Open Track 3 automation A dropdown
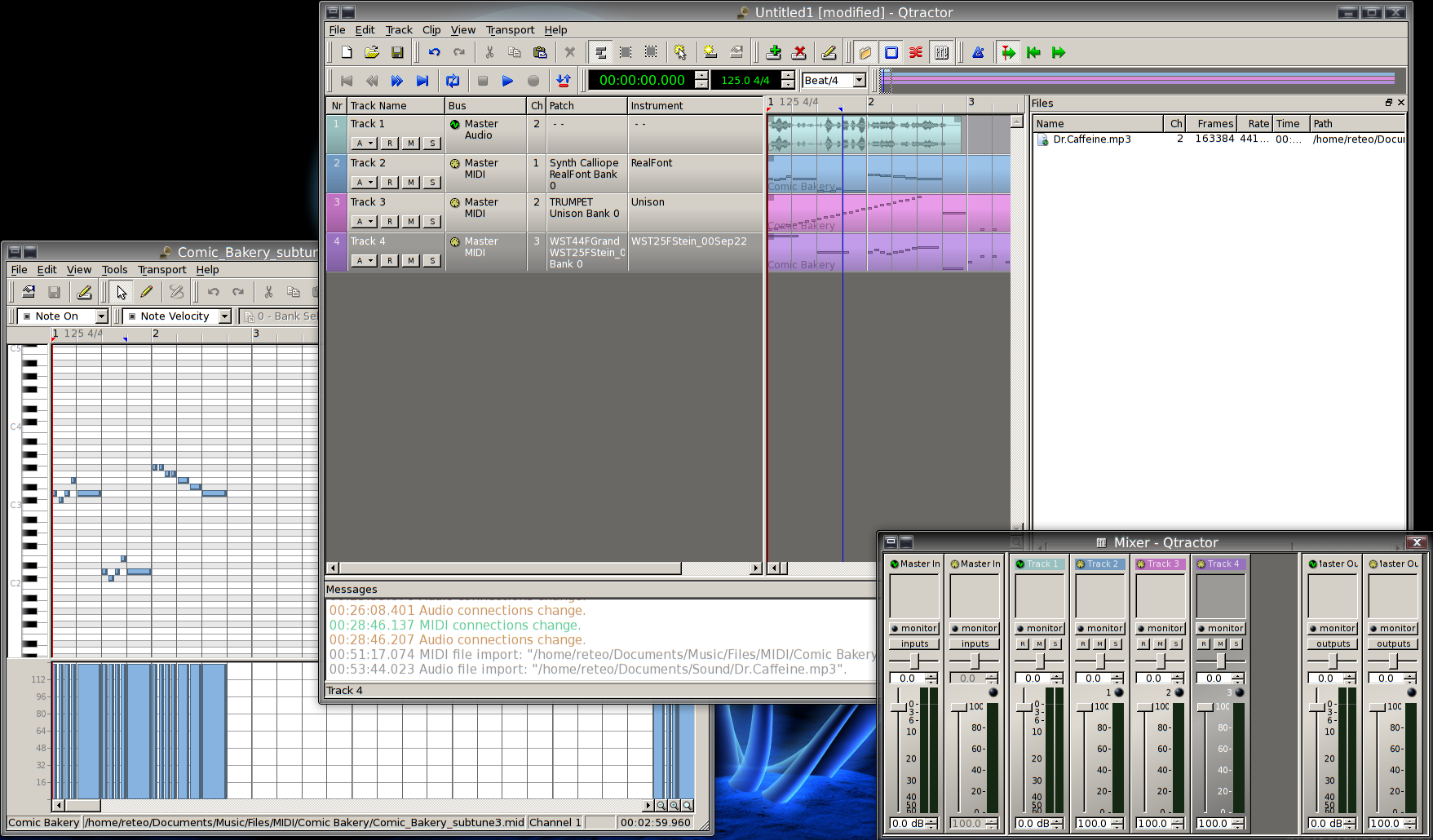Image resolution: width=1433 pixels, height=840 pixels. [x=365, y=222]
